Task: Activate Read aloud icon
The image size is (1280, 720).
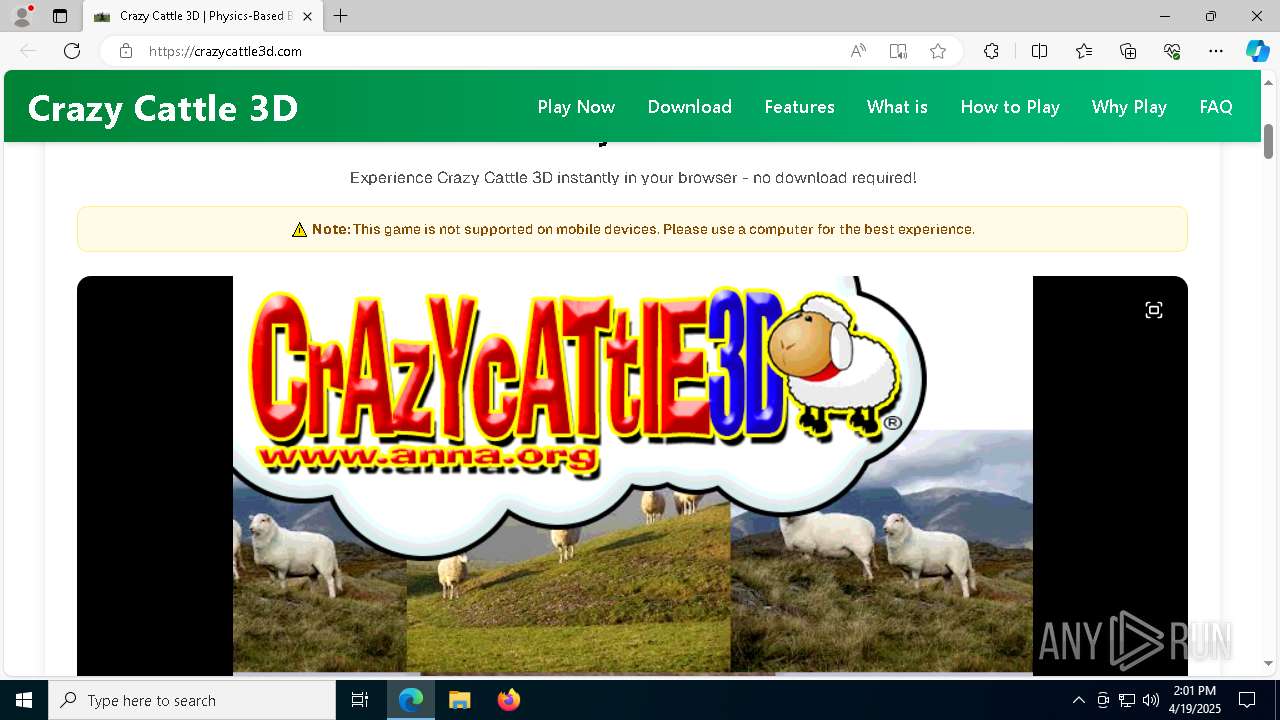Action: 858,51
